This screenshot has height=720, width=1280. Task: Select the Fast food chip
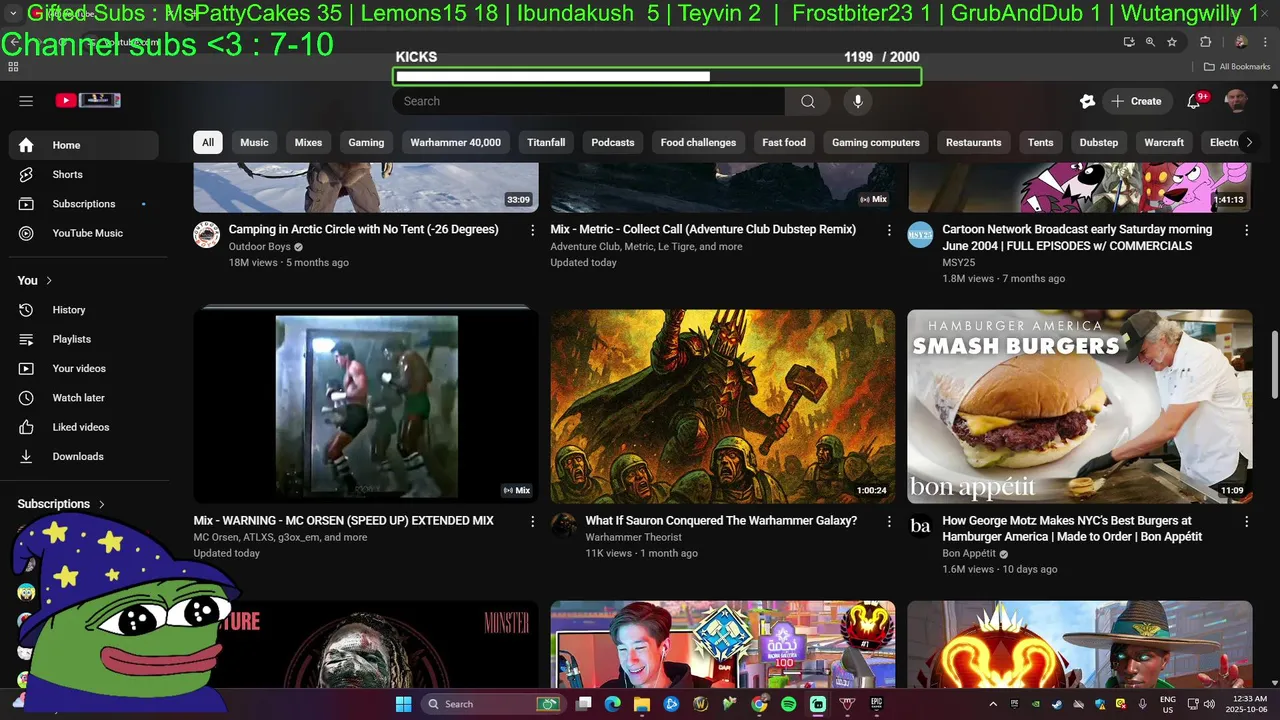point(784,142)
